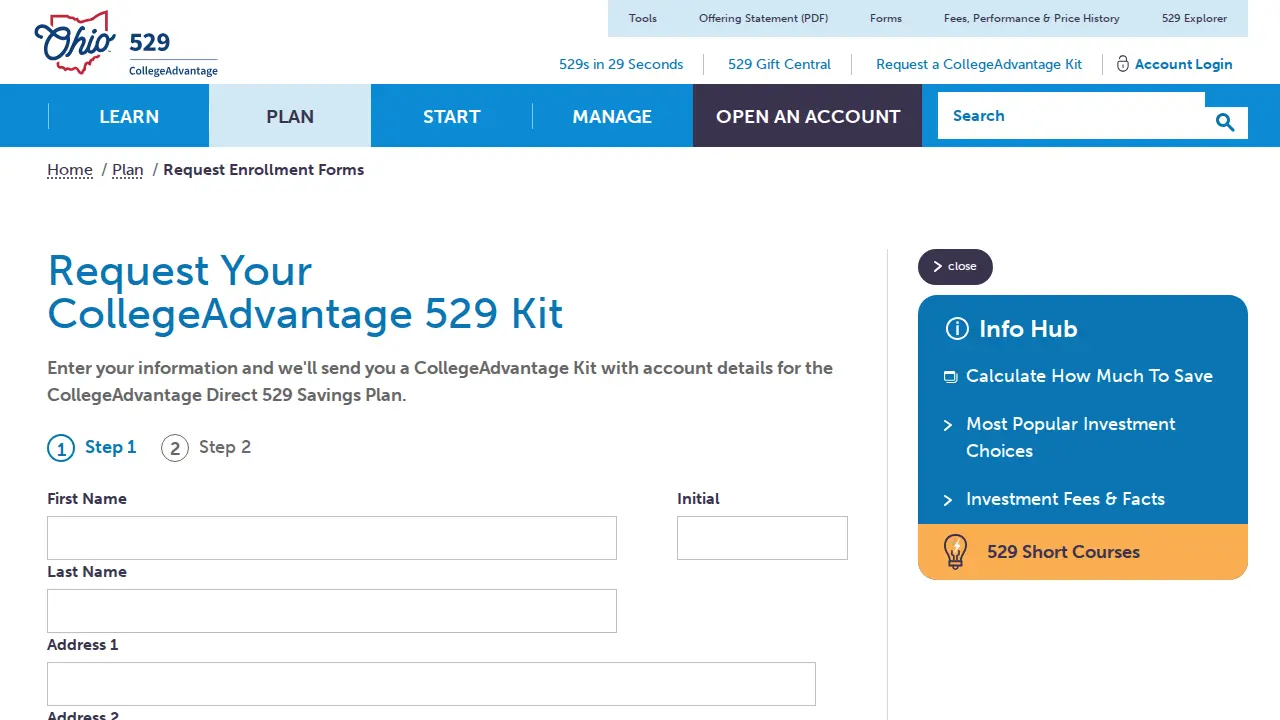Click the Step 2 circled number

tap(175, 448)
